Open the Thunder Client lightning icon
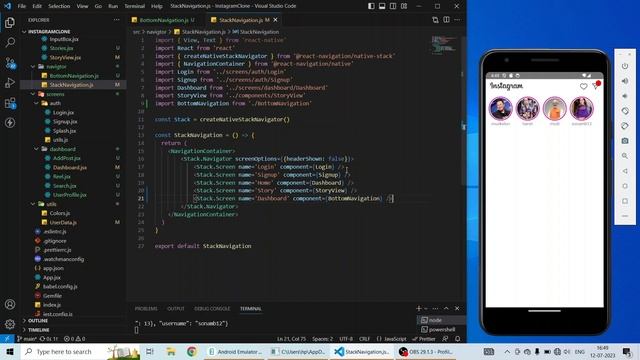Image resolution: width=640 pixels, height=360 pixels. [10, 122]
